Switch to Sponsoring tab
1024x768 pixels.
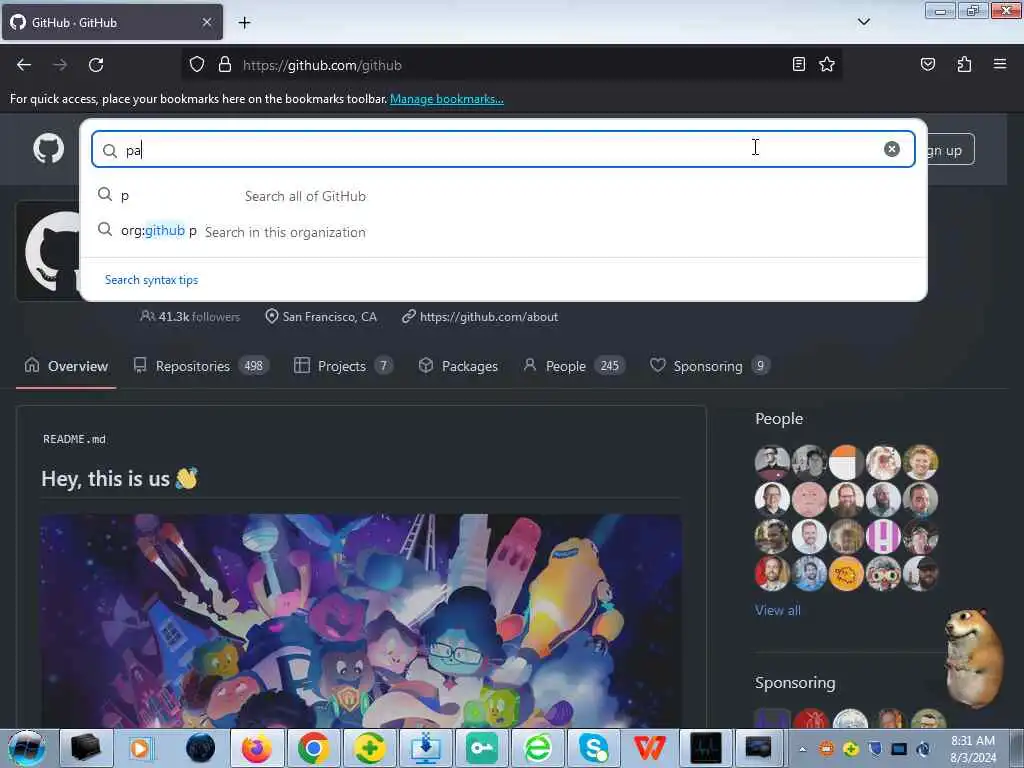coord(710,366)
